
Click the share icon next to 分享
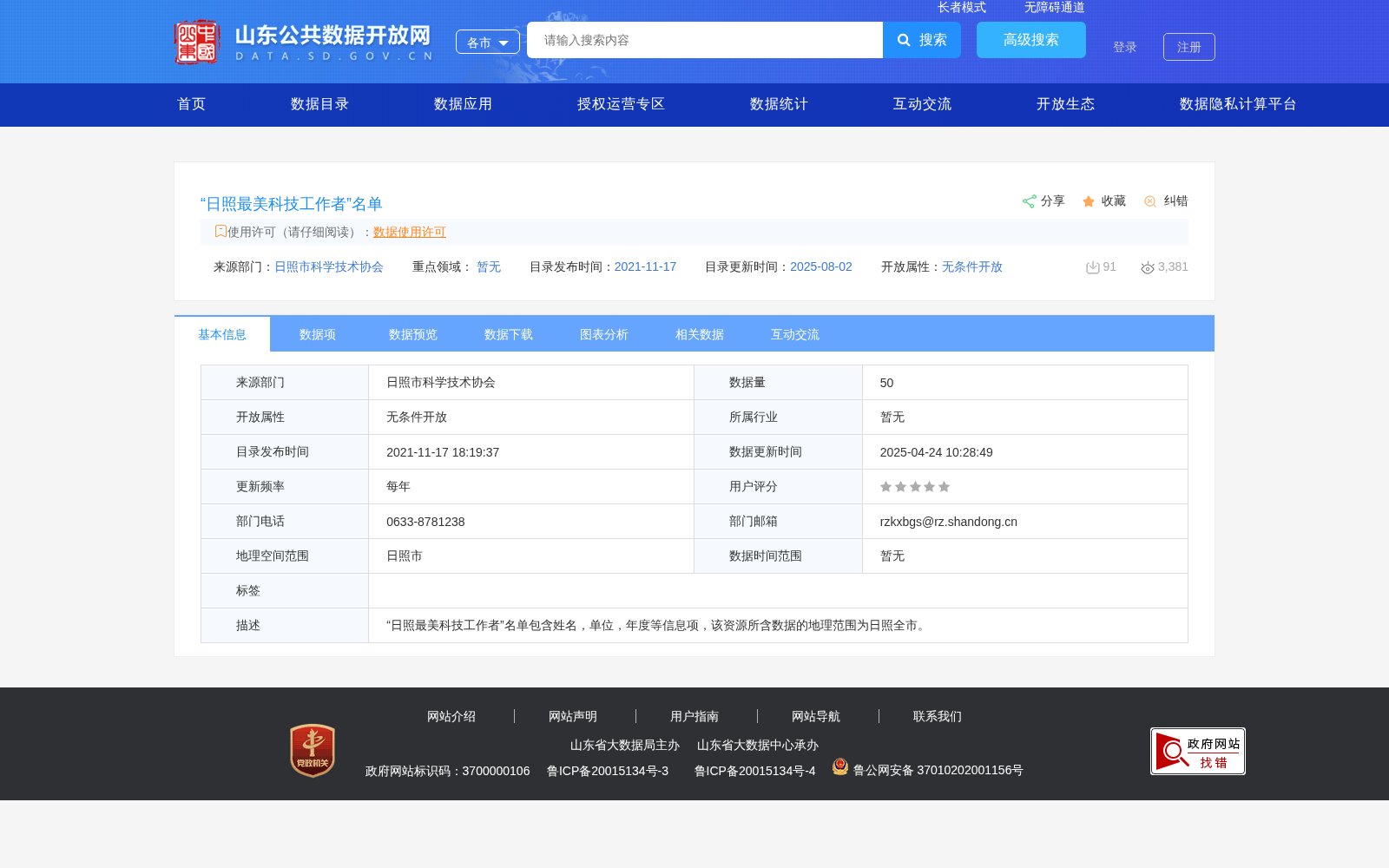(1029, 201)
